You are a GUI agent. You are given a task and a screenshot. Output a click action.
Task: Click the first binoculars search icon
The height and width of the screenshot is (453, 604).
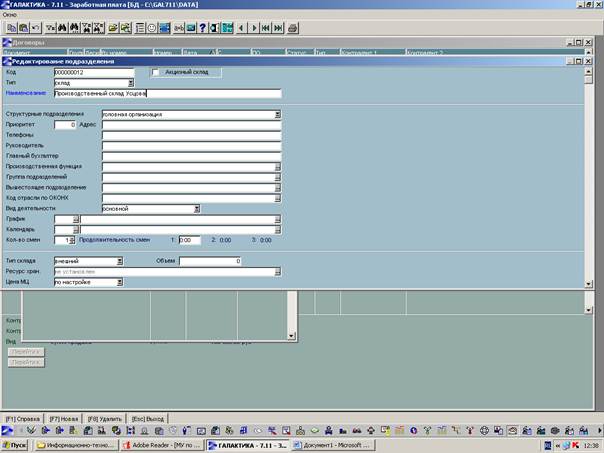(x=62, y=28)
